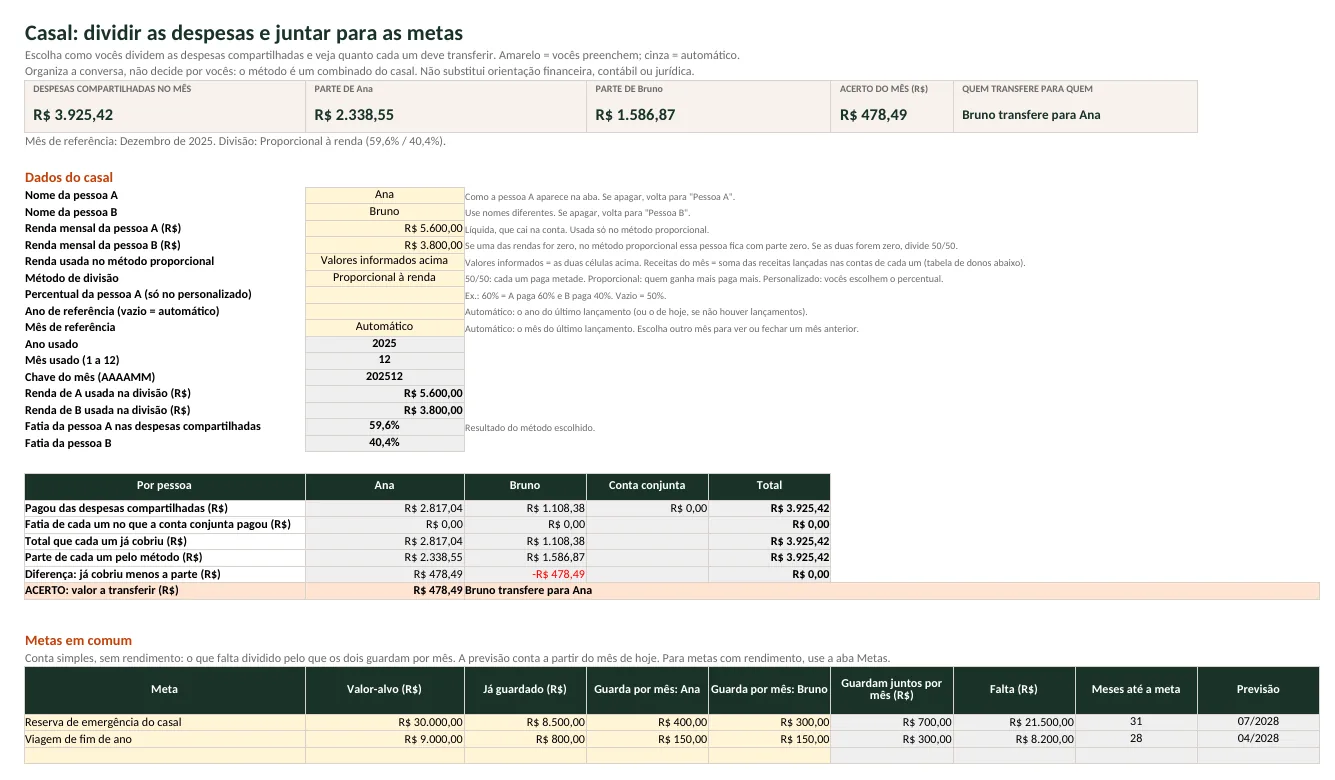Click the R$ 478,49 cell in the ACERTO row
Screen dimensions: 1335x780
(x=385, y=591)
